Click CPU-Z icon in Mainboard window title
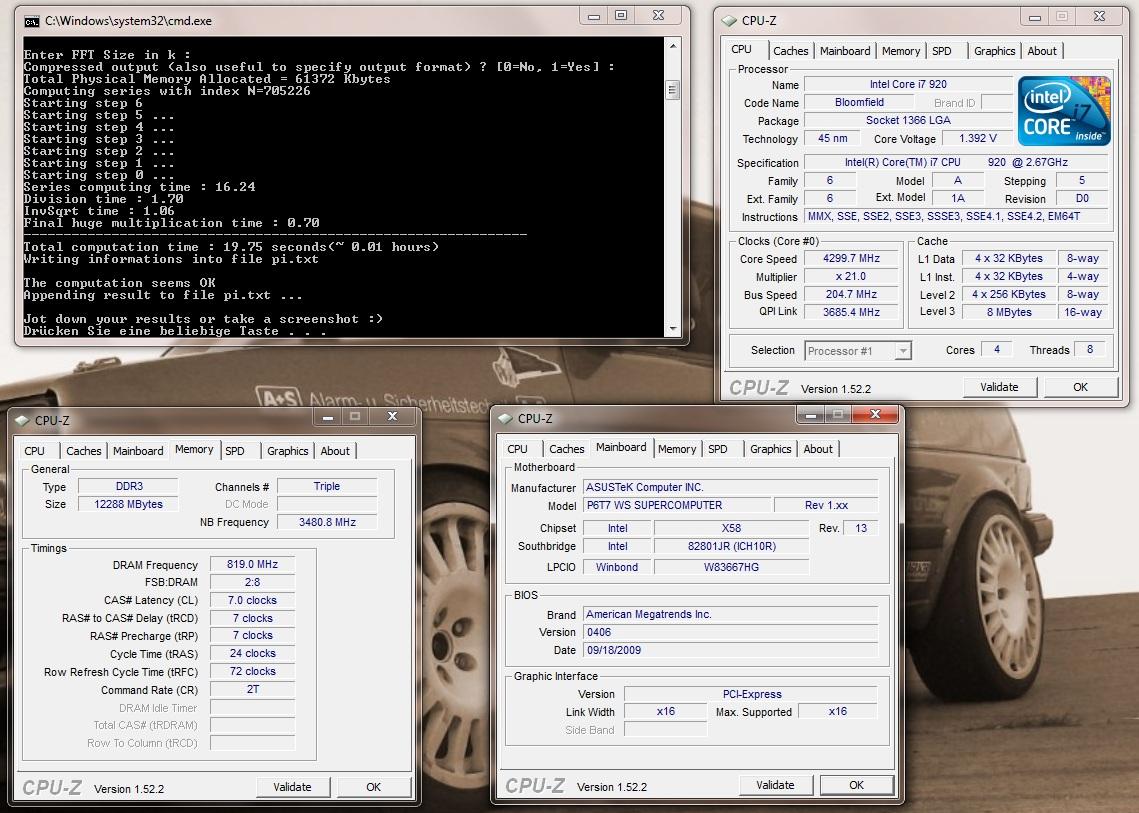This screenshot has height=813, width=1139. click(505, 418)
